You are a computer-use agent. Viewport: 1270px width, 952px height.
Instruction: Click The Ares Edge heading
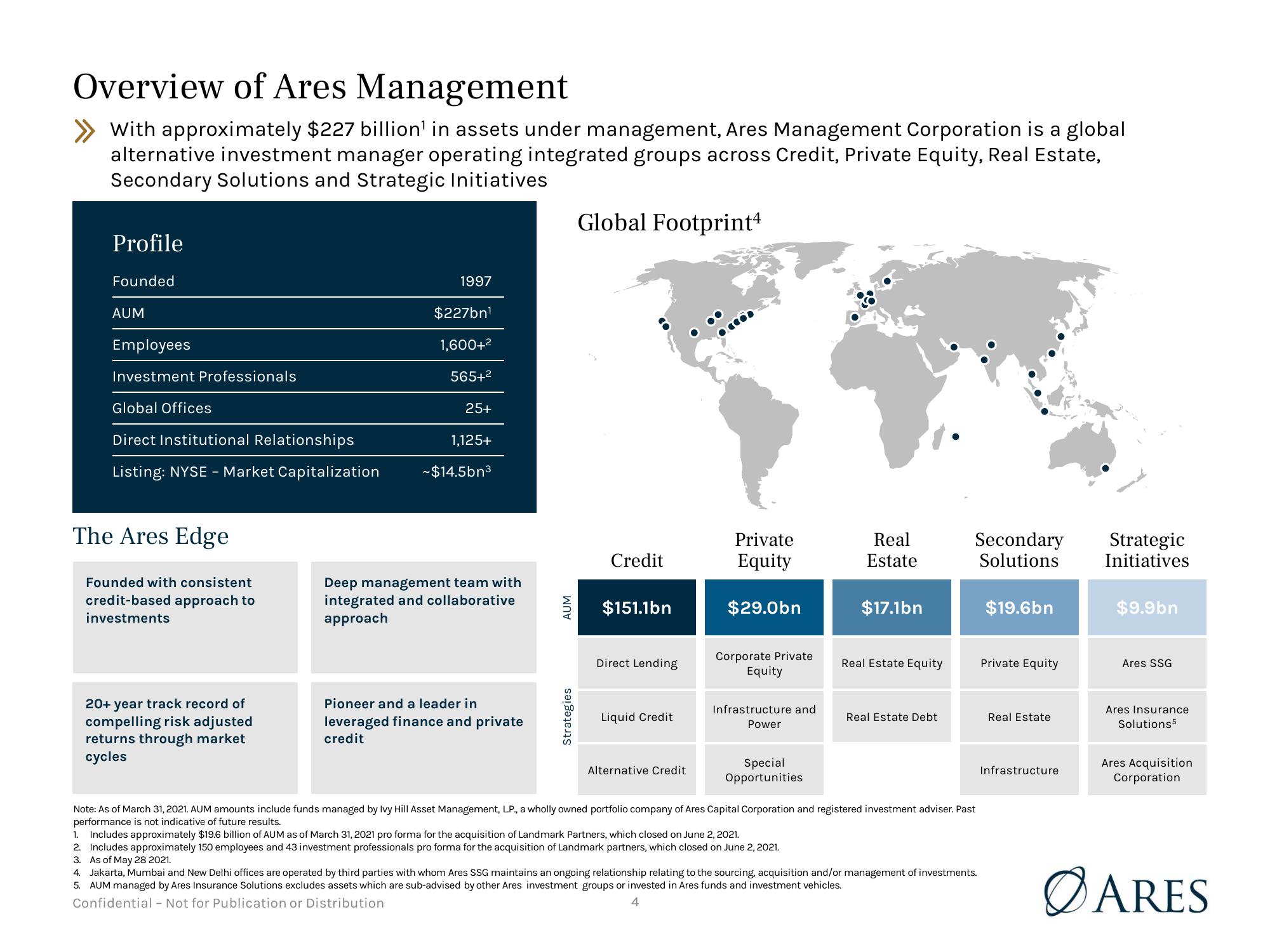point(151,536)
